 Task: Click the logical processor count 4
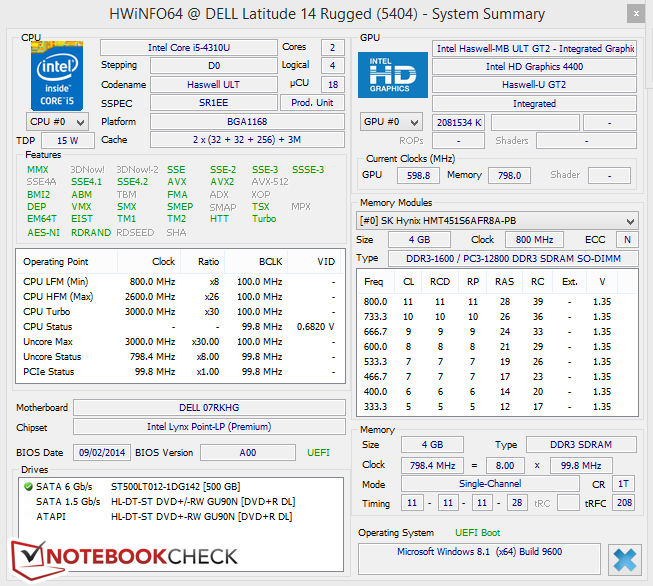[333, 65]
